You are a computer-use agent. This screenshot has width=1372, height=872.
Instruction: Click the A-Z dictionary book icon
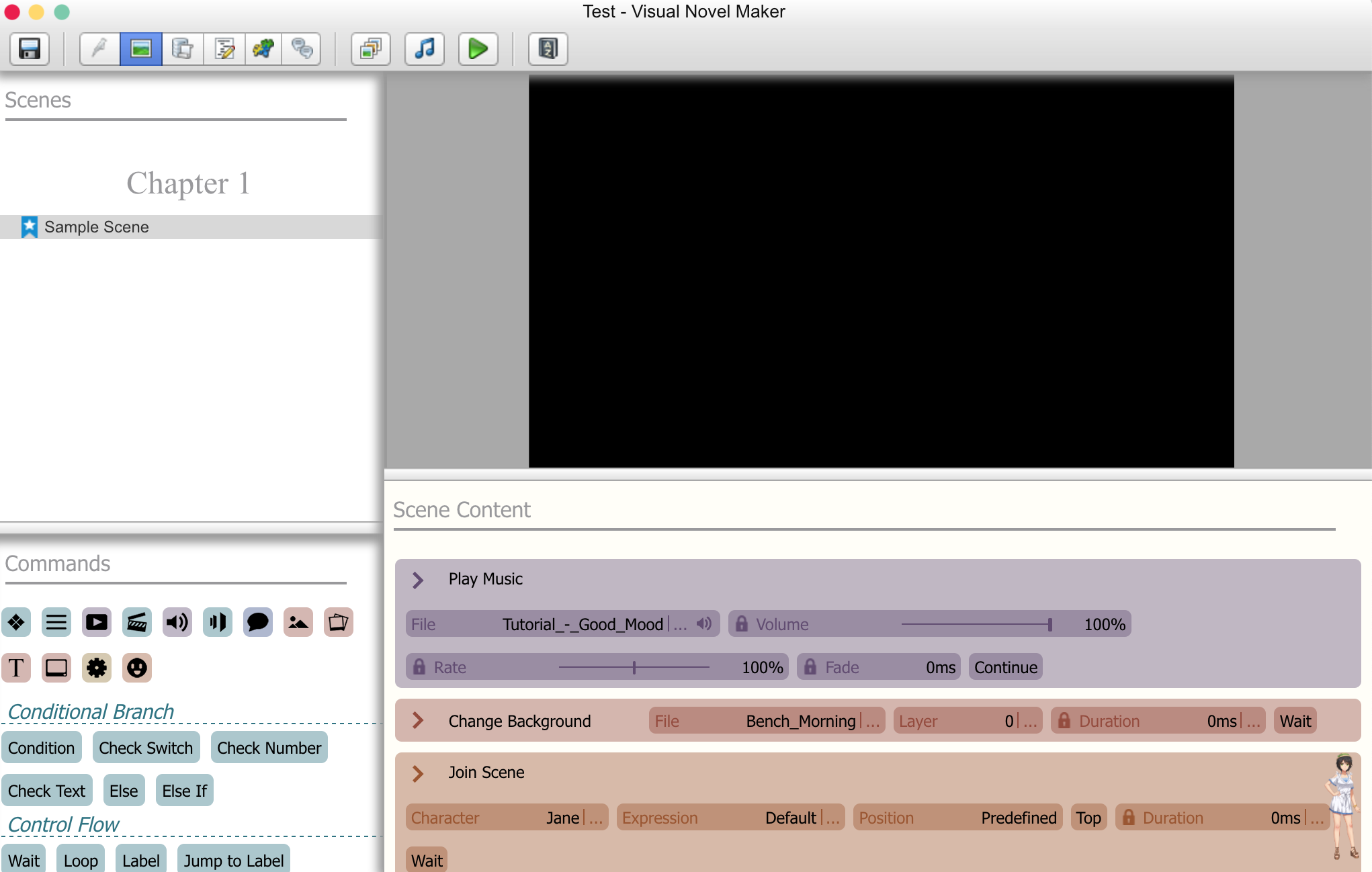tap(548, 48)
